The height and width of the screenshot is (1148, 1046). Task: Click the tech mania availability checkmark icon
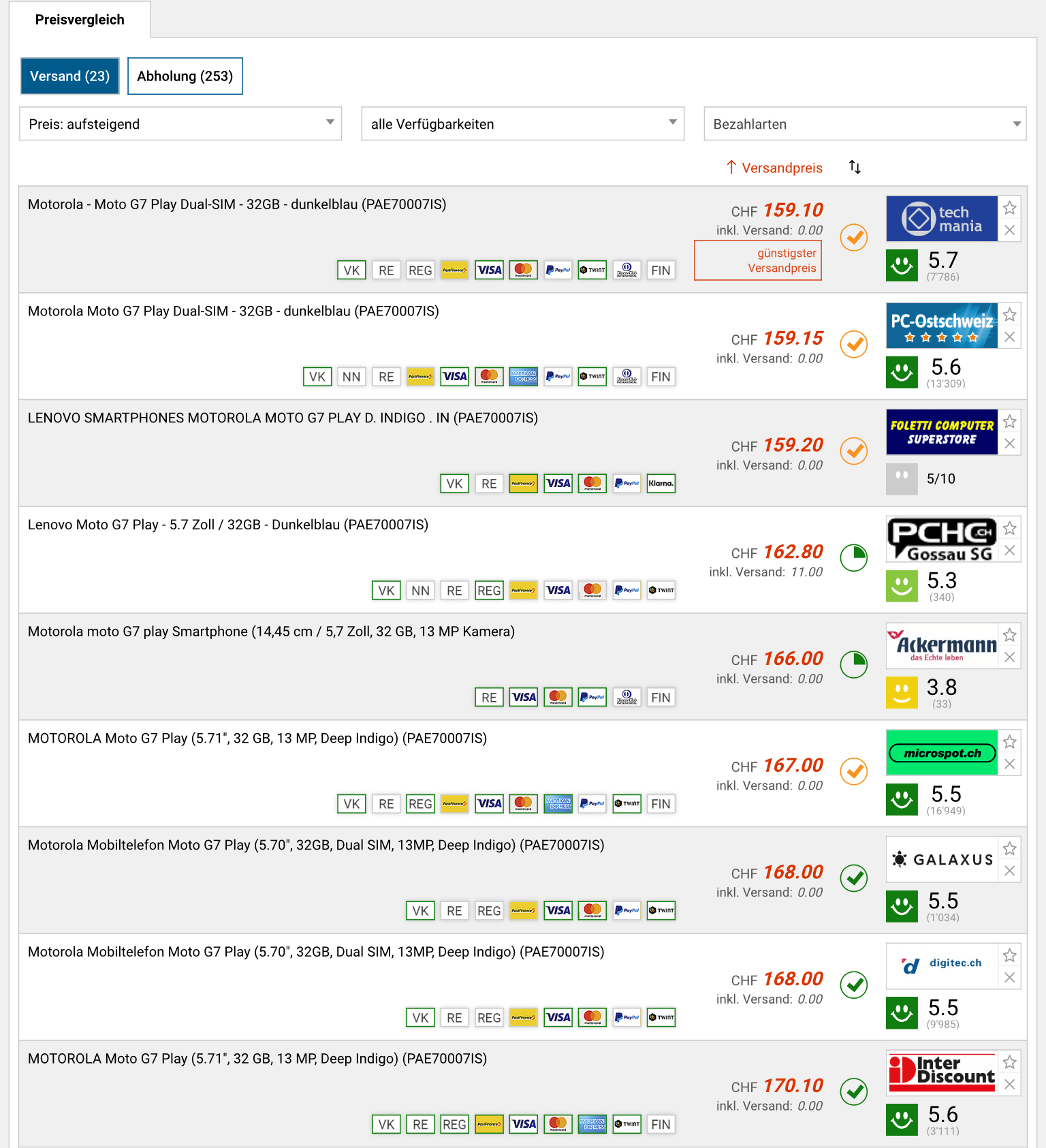(x=853, y=237)
